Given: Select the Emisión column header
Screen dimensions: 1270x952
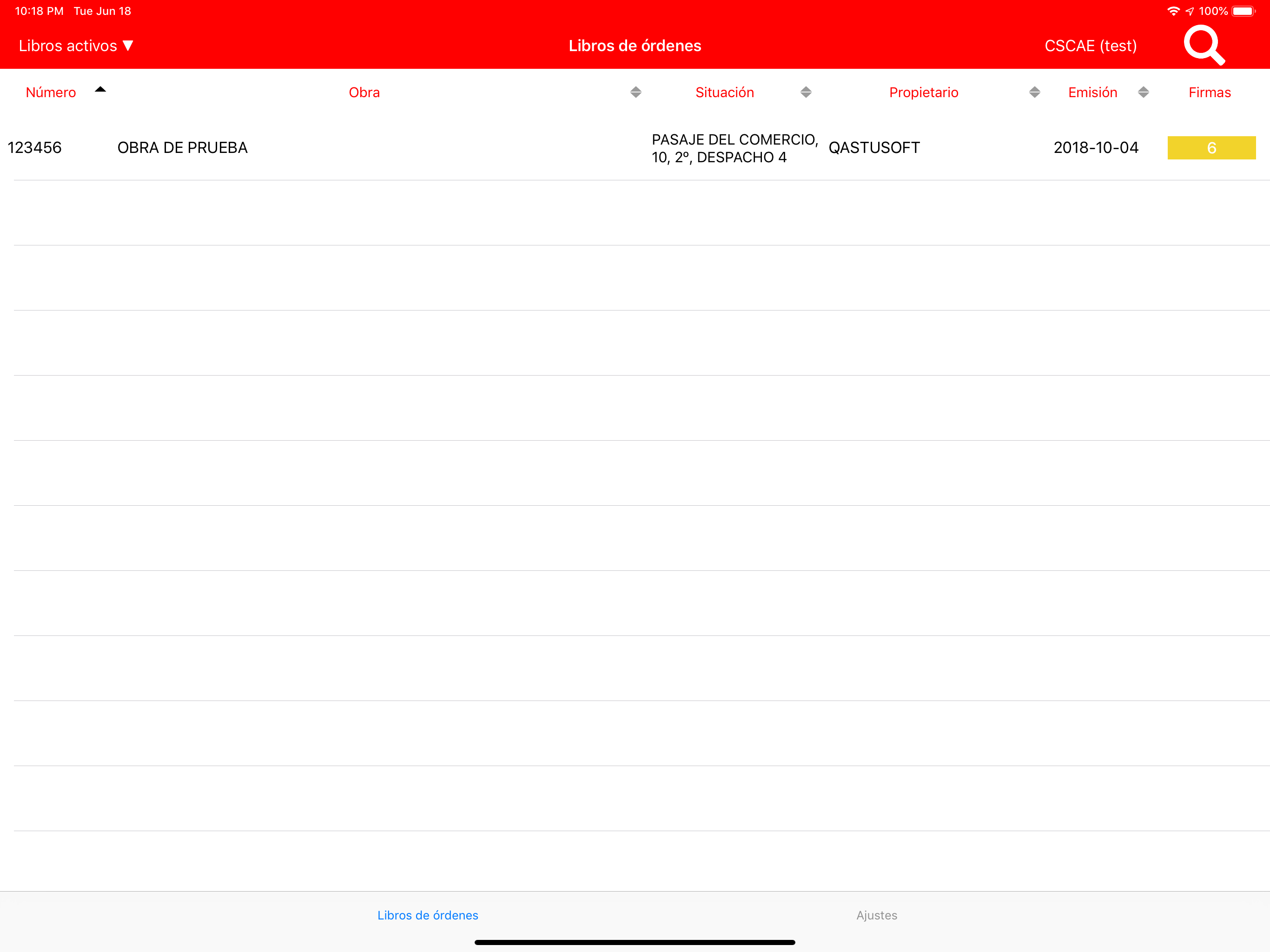Looking at the screenshot, I should [x=1092, y=93].
